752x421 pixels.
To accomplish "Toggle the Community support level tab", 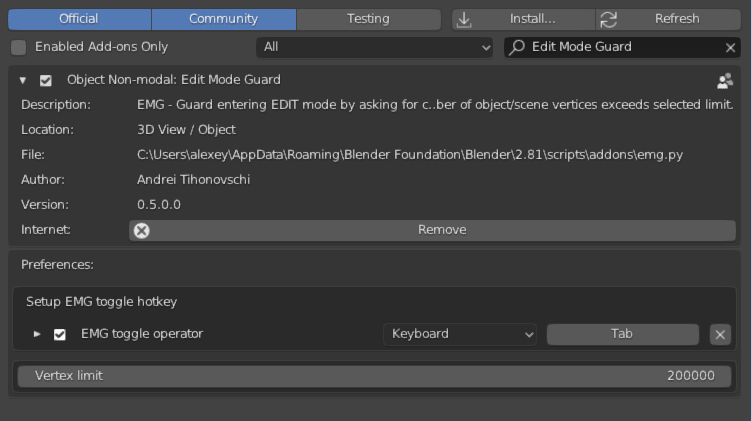I will pos(223,19).
